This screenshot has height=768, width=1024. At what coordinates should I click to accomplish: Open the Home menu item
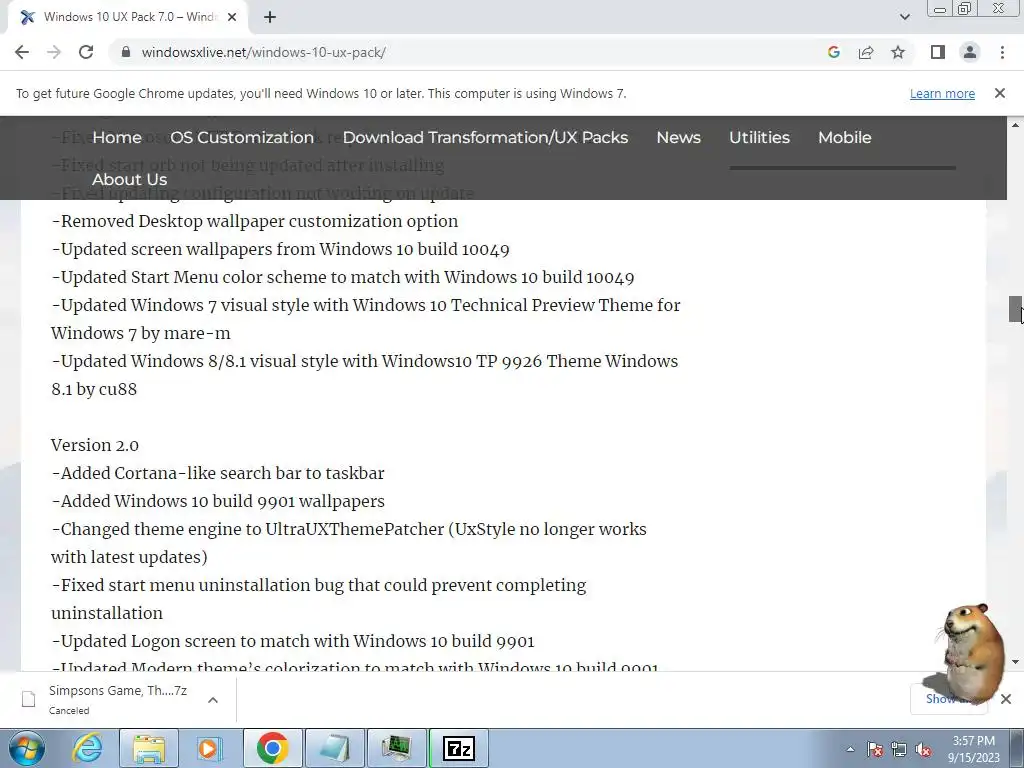point(117,137)
